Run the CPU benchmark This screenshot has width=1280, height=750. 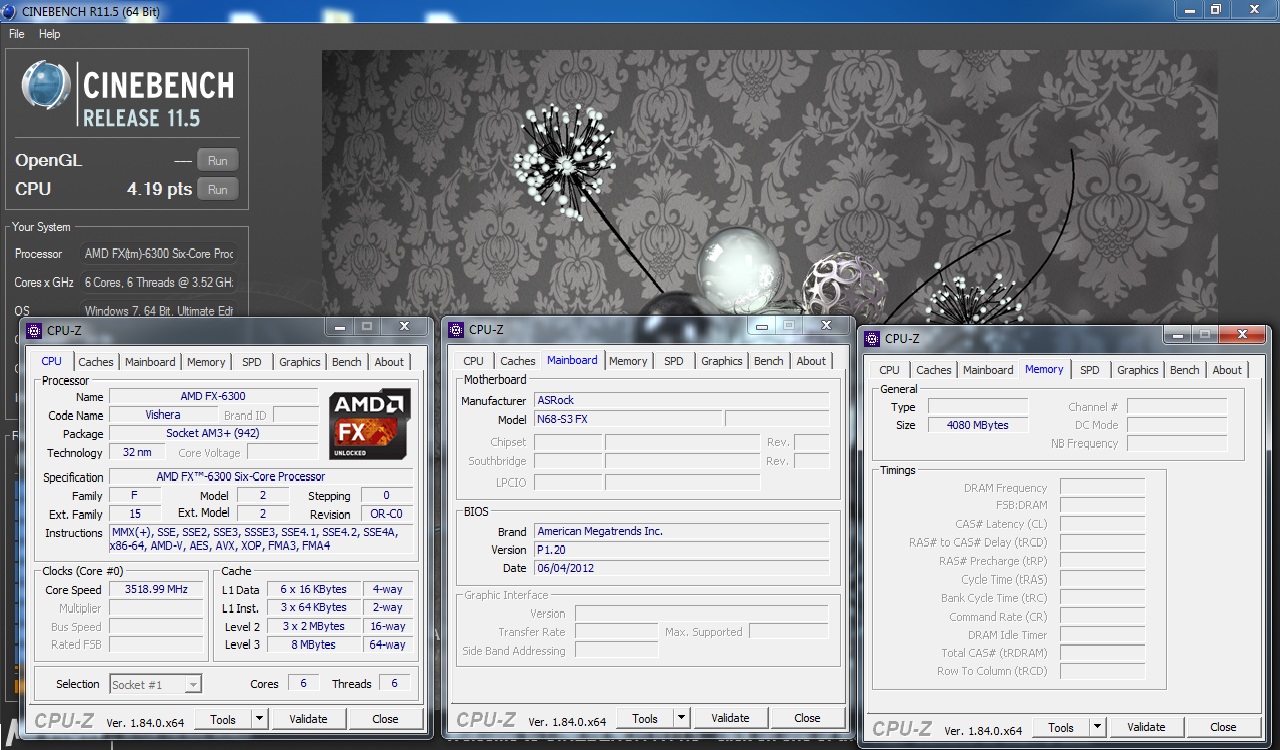(x=218, y=189)
